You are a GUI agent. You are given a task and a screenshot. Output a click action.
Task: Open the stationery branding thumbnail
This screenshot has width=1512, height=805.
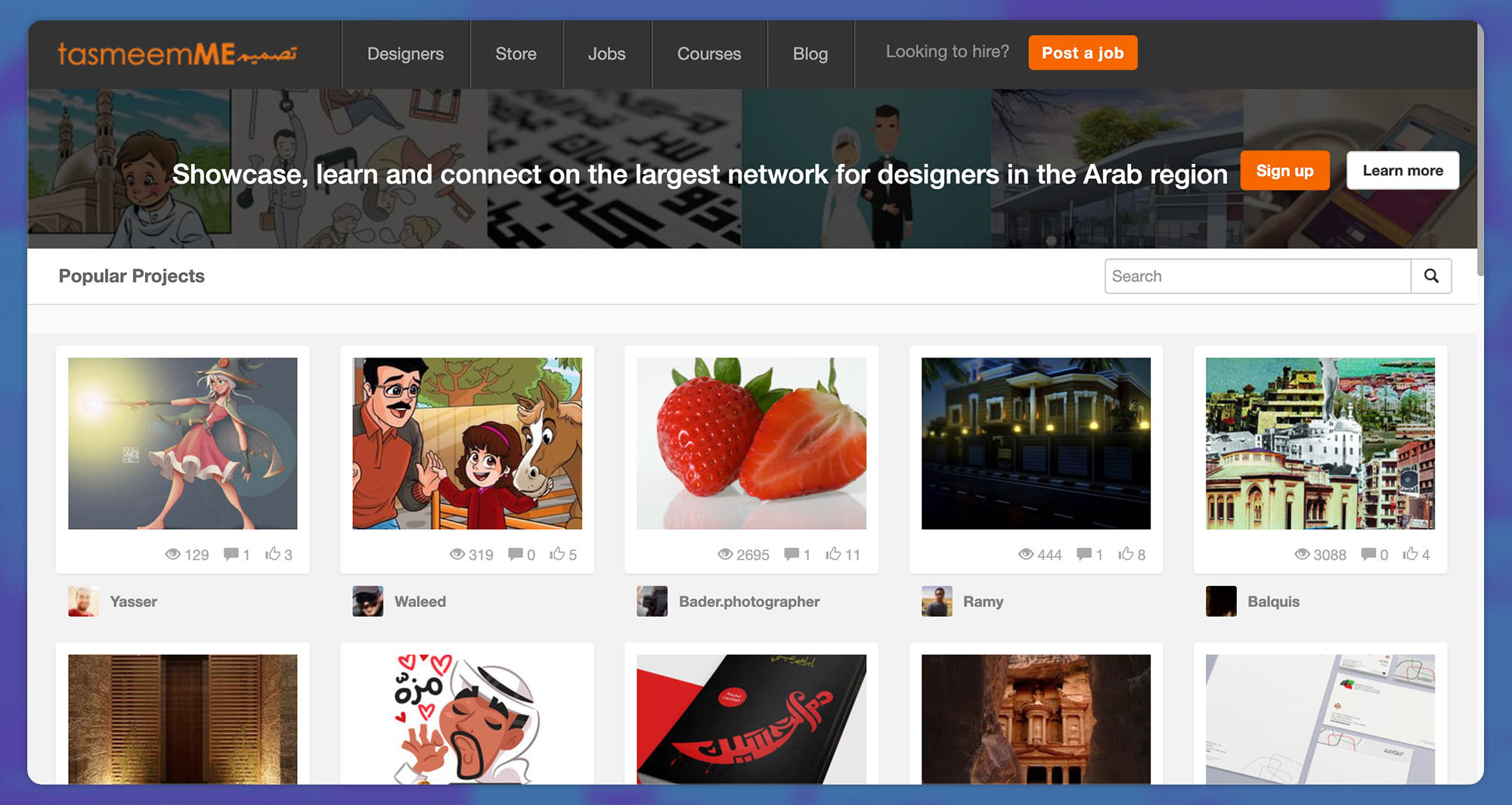pyautogui.click(x=1321, y=720)
